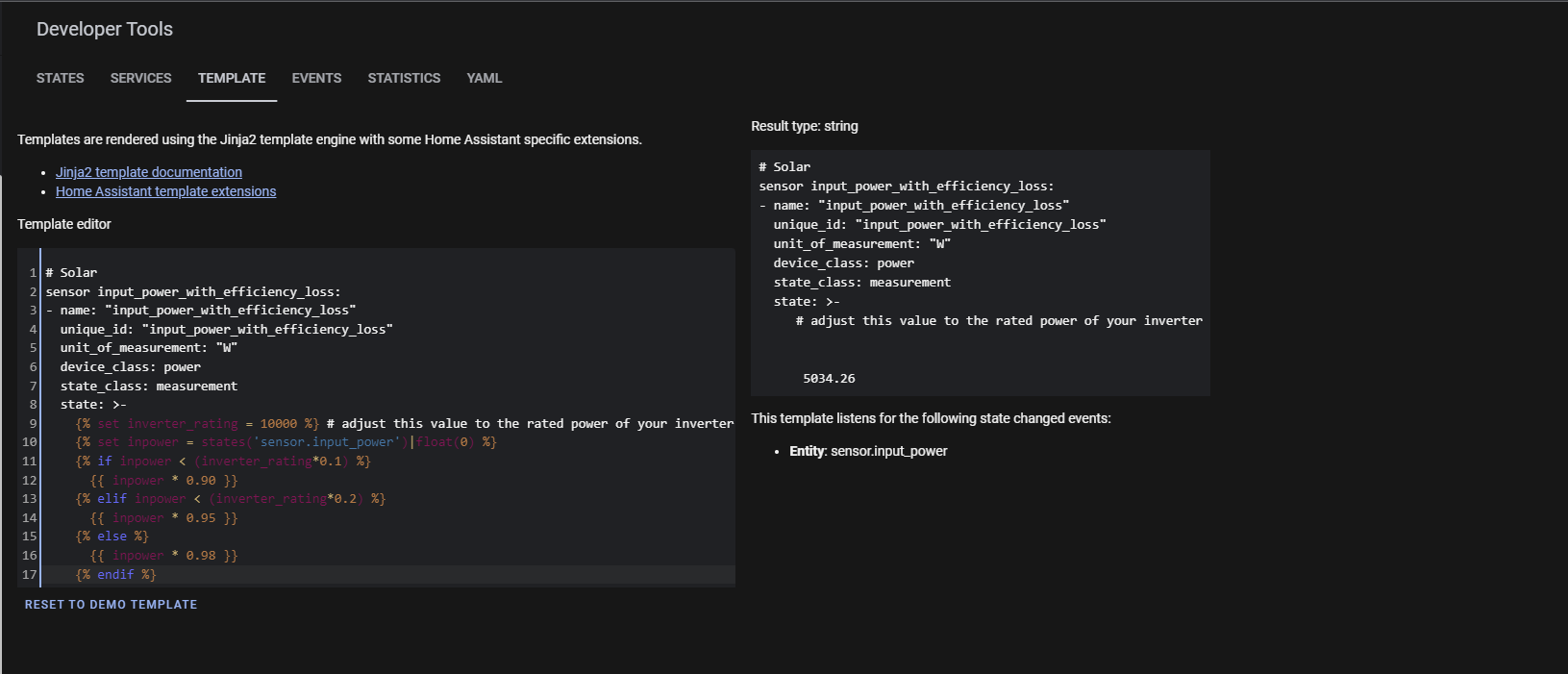Go to the Events tab
This screenshot has height=674, width=1568.
coord(316,78)
